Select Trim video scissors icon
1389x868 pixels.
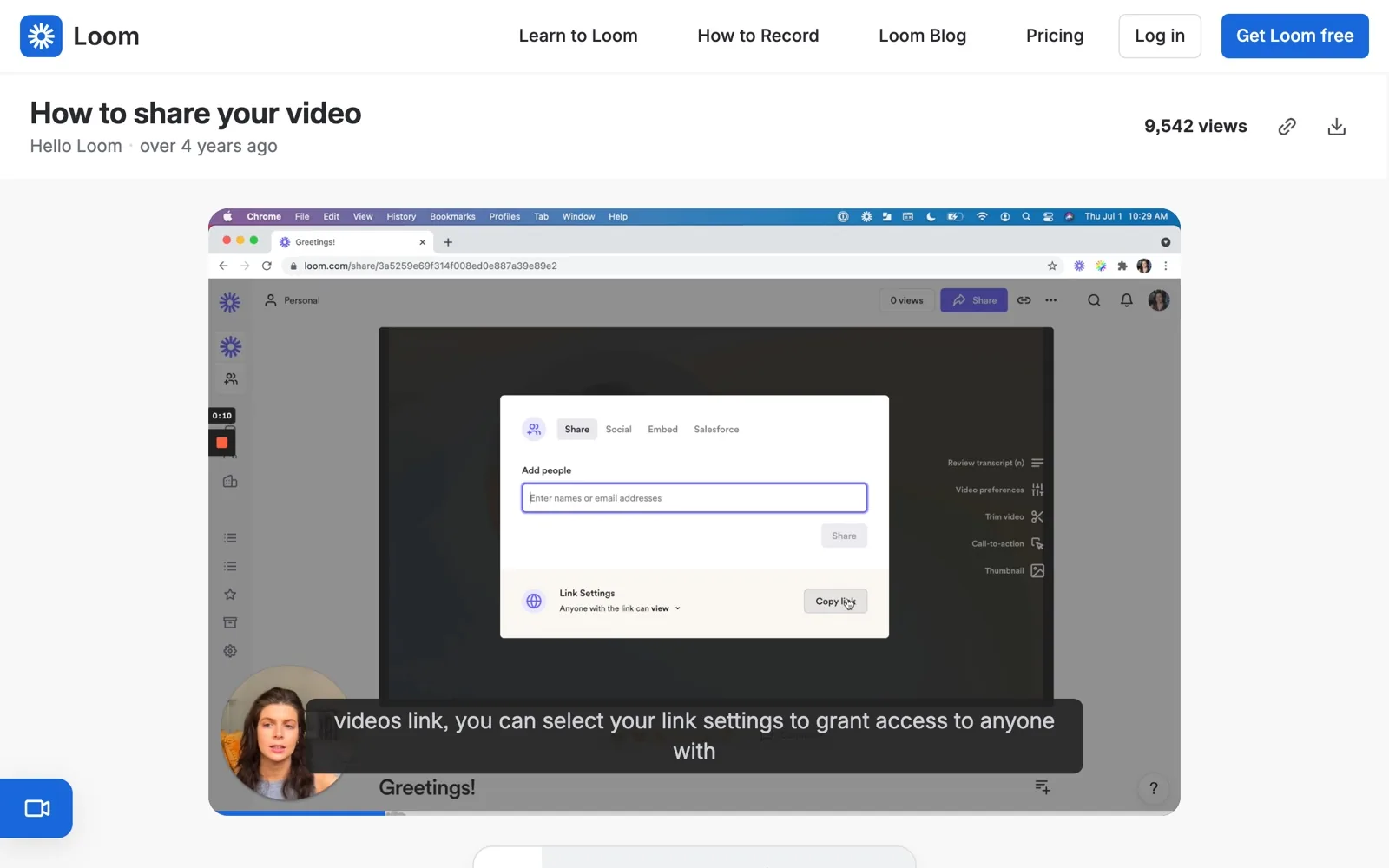[x=1037, y=516]
